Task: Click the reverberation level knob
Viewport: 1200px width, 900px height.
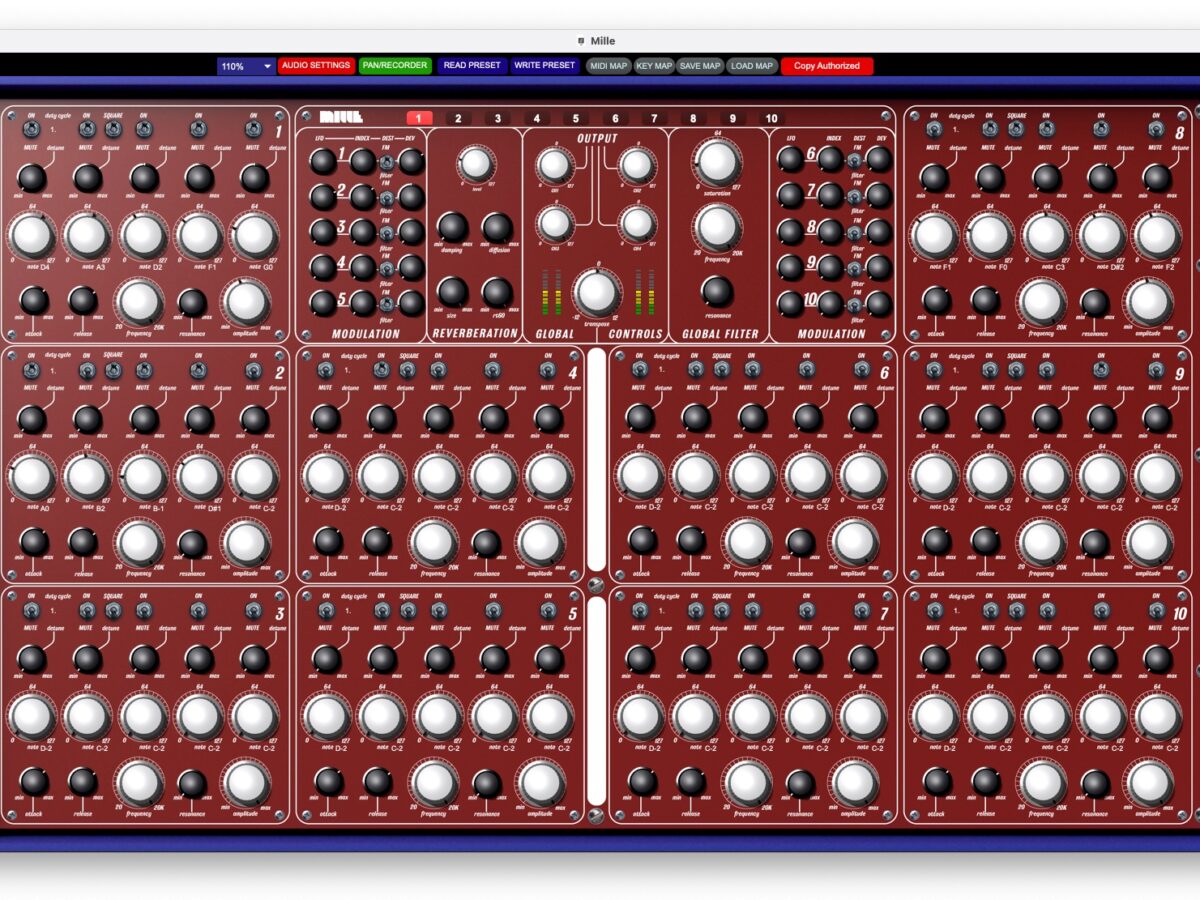Action: coord(476,163)
